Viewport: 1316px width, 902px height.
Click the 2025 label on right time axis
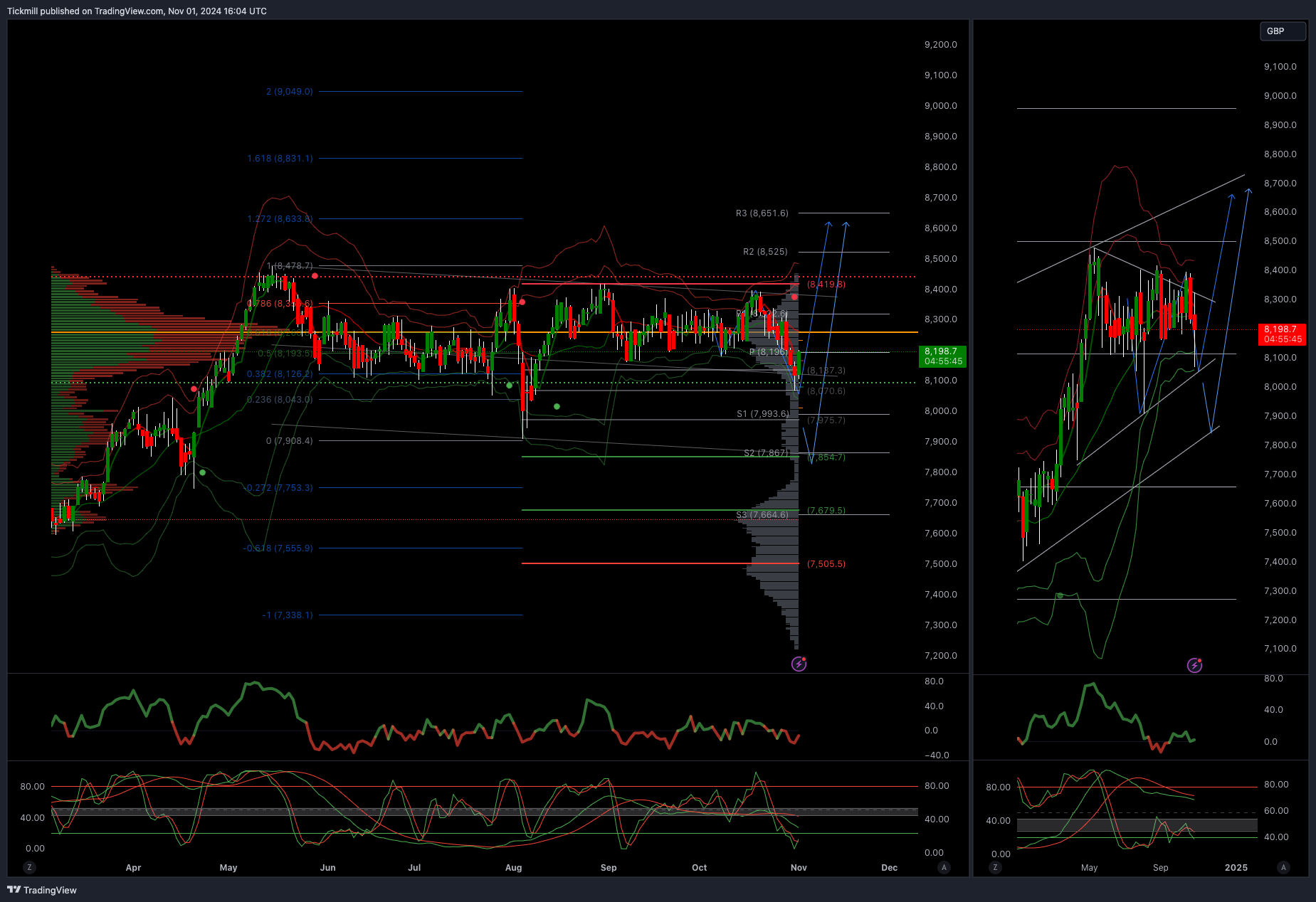click(1236, 867)
